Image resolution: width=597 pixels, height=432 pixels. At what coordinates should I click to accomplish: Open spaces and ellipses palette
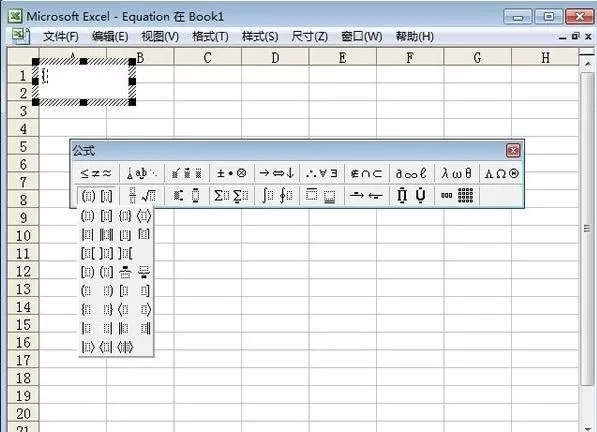click(142, 174)
